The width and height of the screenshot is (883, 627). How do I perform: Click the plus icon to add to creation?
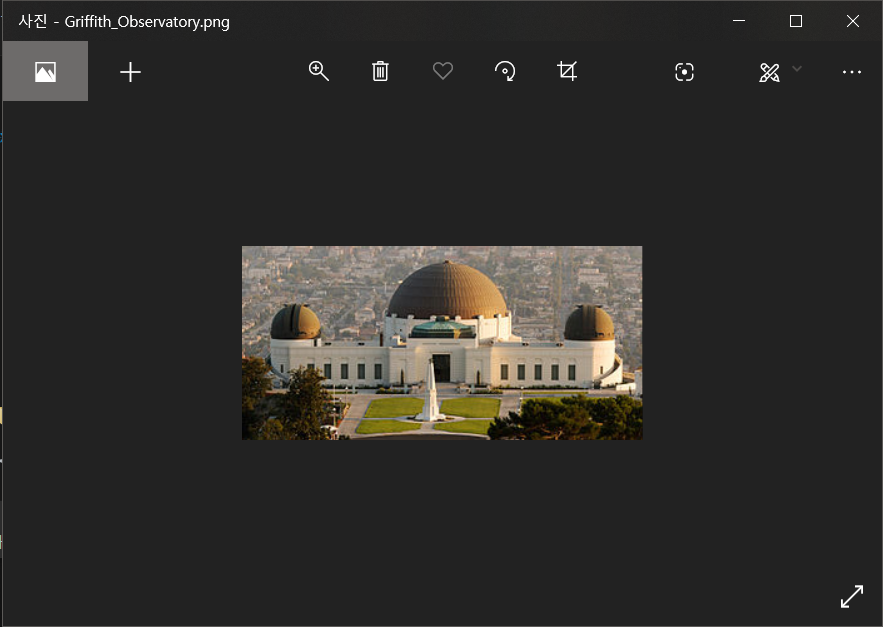coord(130,72)
